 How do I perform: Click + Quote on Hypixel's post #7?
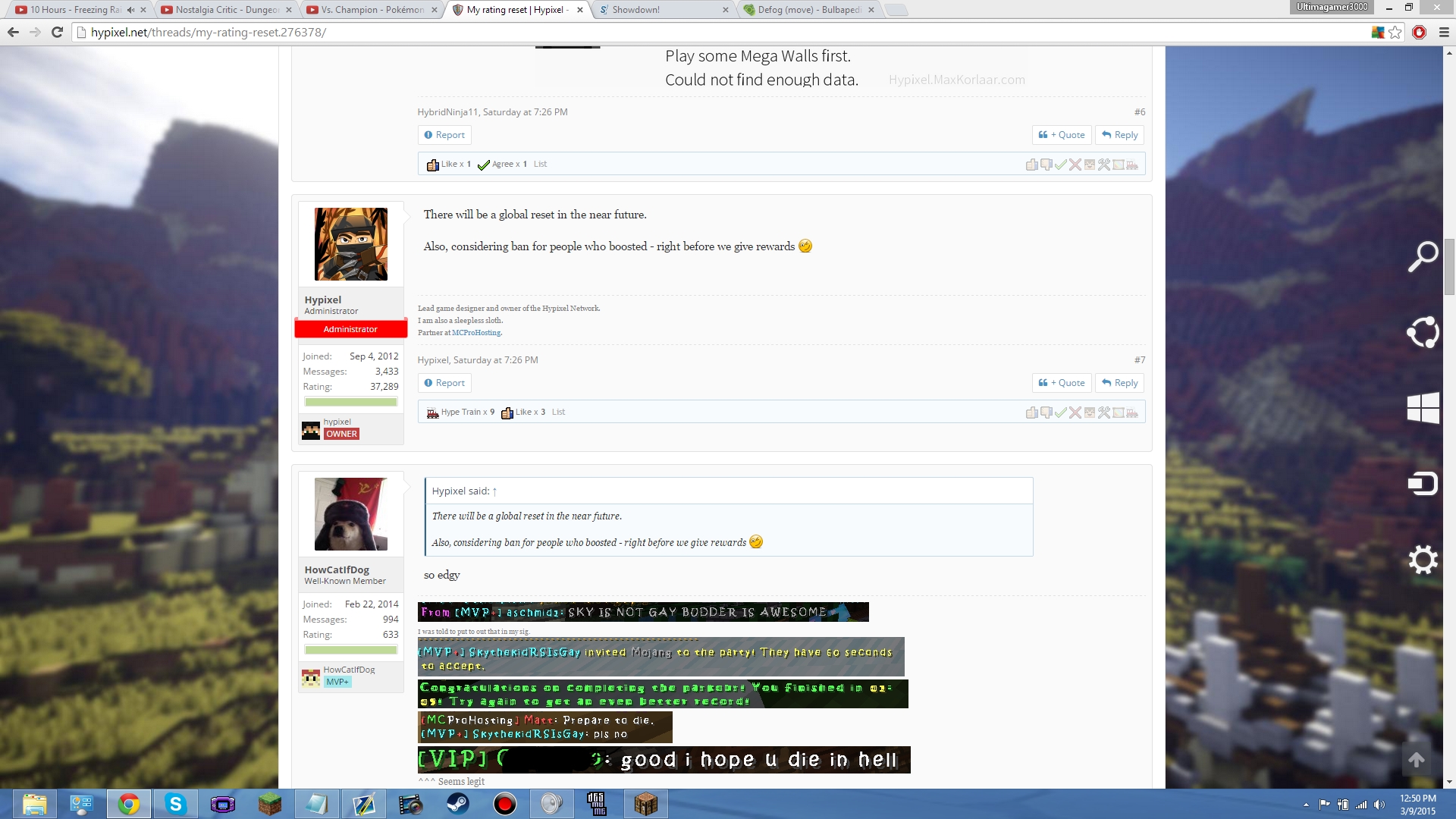tap(1062, 383)
